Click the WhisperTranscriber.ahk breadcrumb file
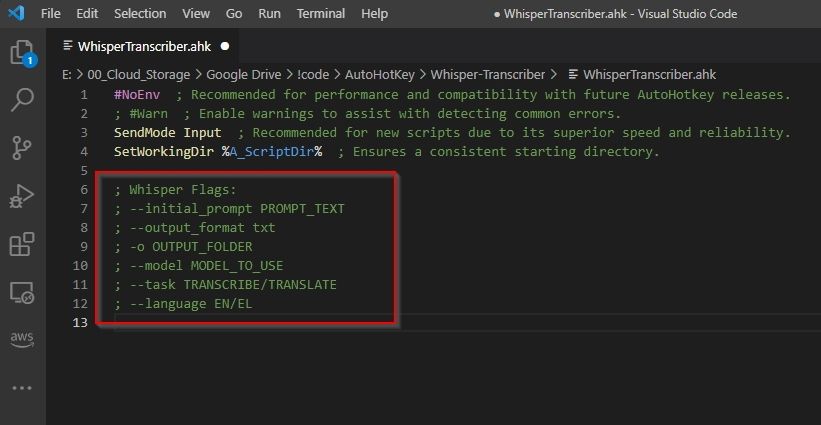821x425 pixels. (x=649, y=75)
